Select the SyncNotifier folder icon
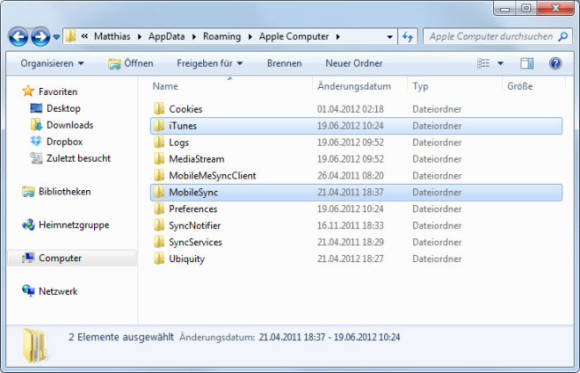The image size is (580, 373). (159, 225)
